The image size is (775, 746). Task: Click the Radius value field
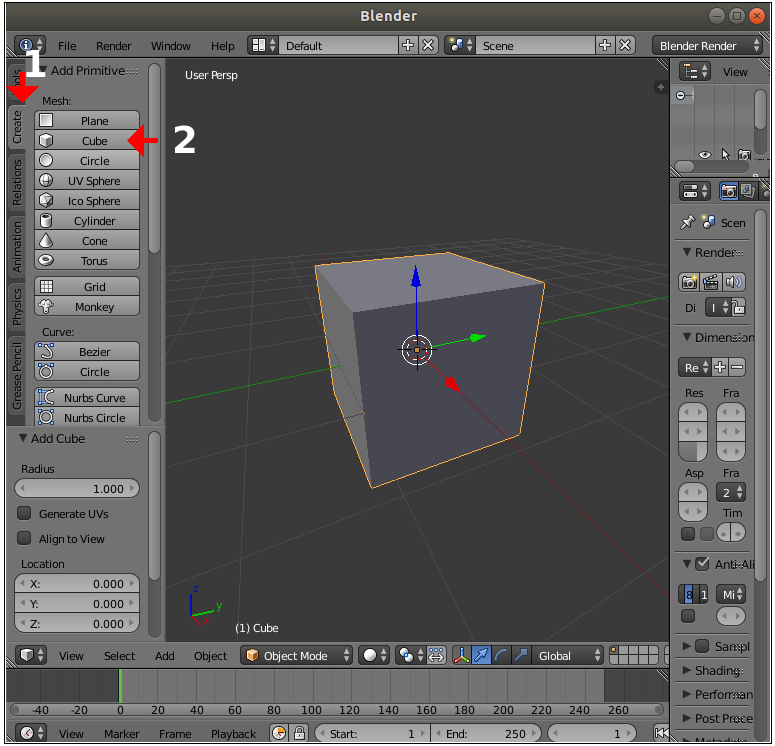click(77, 488)
